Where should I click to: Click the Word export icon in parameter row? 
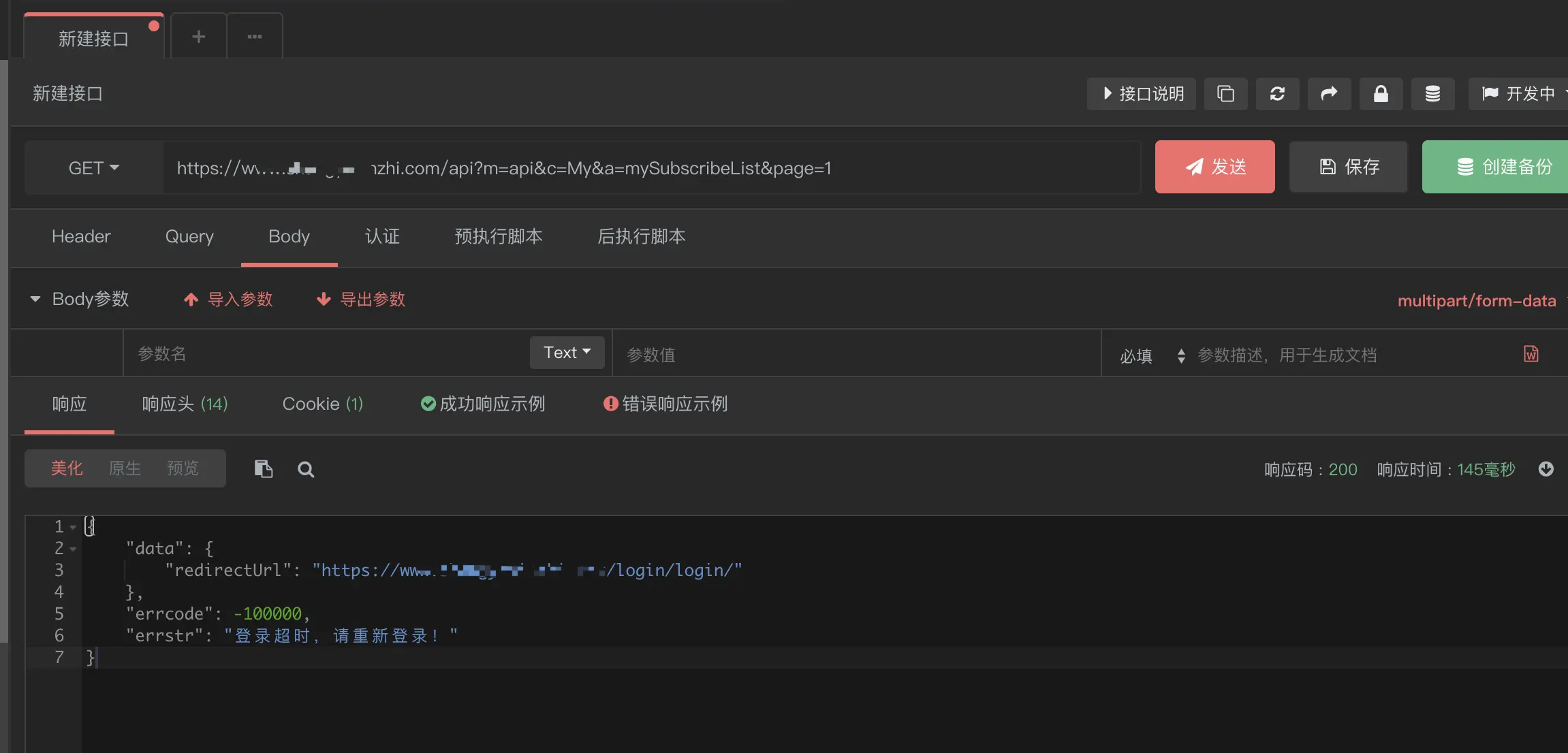coord(1531,353)
